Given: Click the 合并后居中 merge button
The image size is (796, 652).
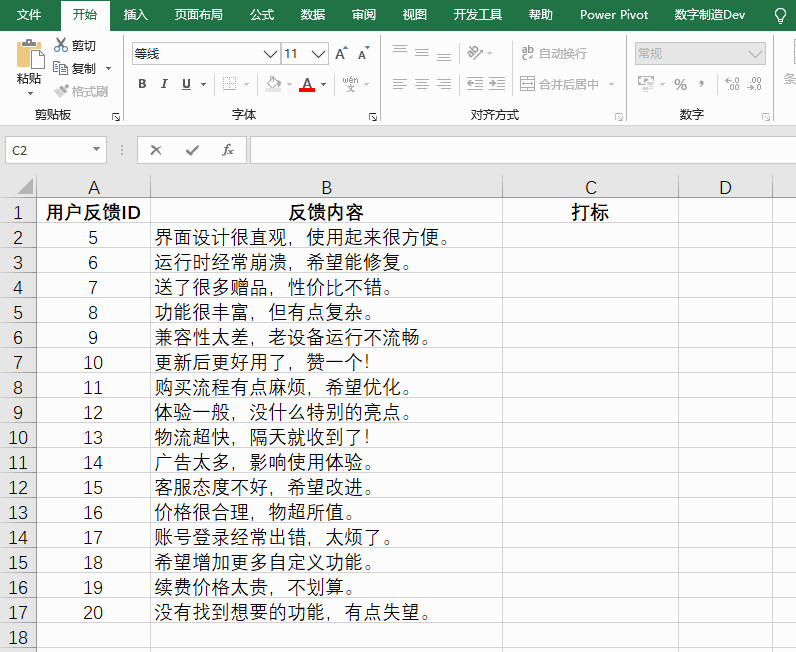Looking at the screenshot, I should [x=559, y=85].
